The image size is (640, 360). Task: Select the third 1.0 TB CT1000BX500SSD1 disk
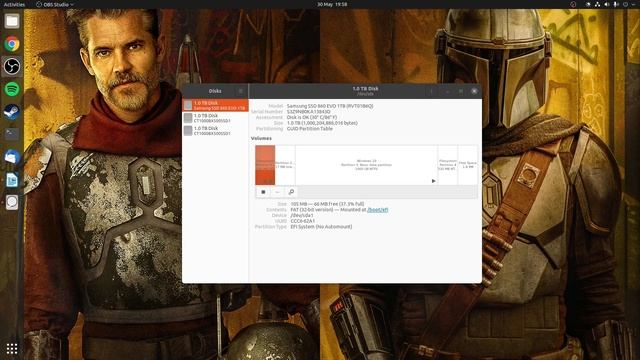(x=215, y=131)
